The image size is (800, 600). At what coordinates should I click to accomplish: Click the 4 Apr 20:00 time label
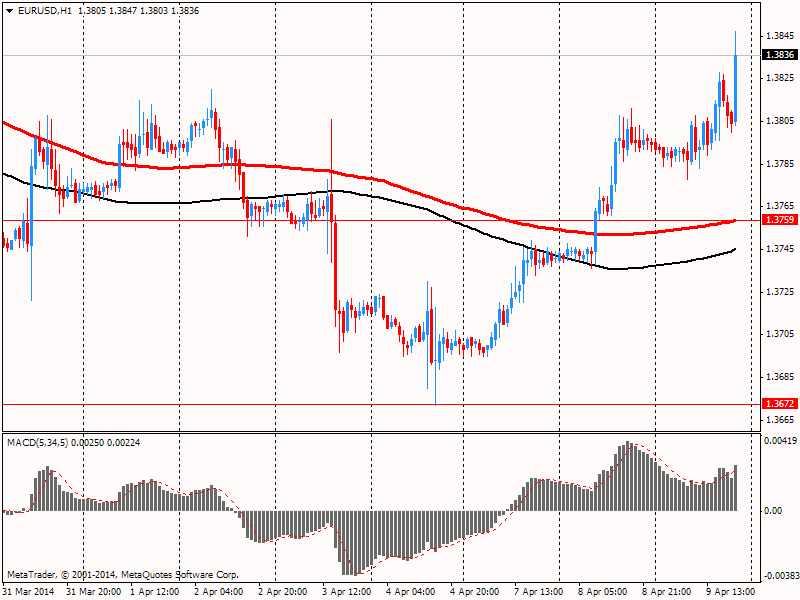point(475,592)
